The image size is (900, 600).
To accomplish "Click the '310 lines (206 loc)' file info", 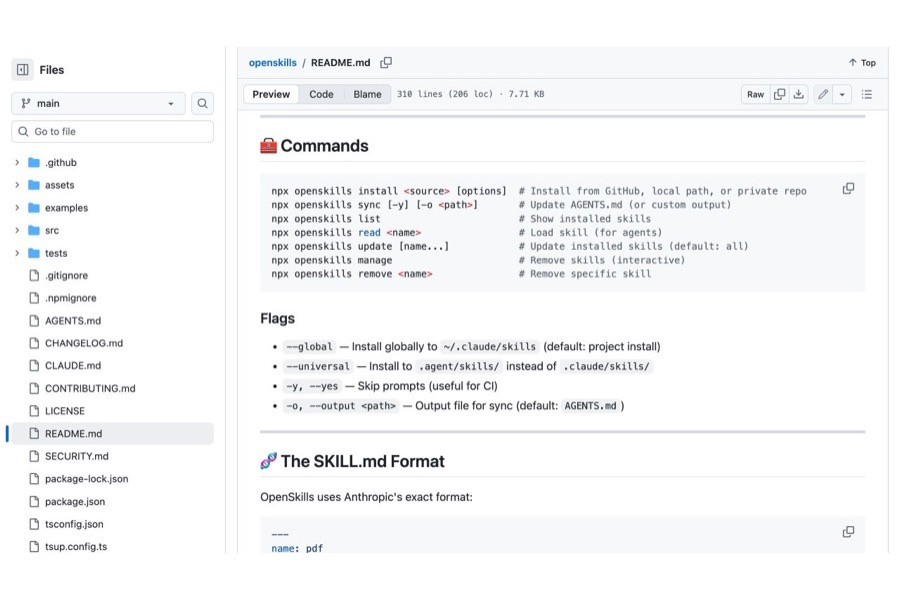I will click(x=445, y=94).
